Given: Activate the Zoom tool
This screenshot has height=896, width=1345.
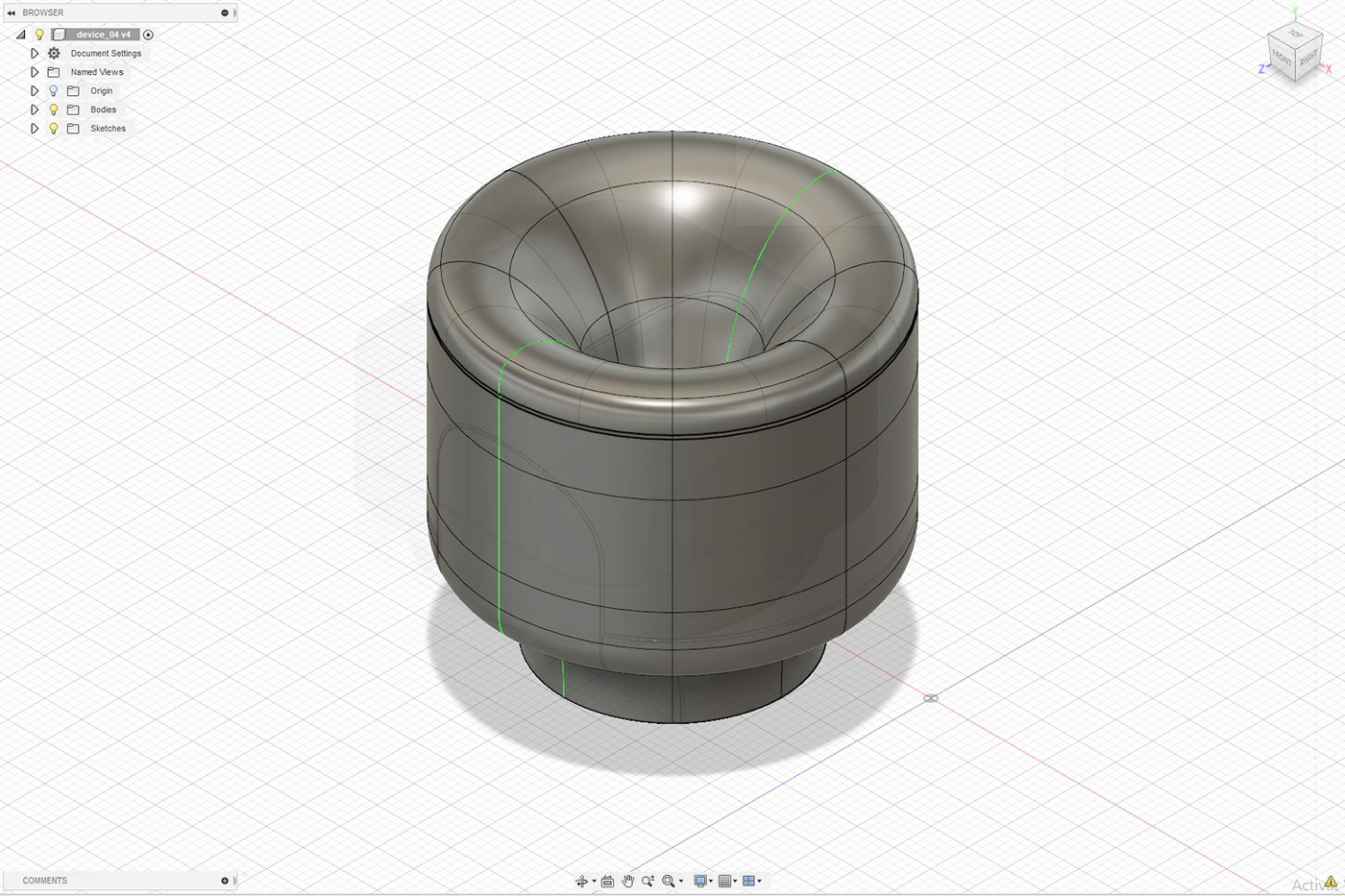Looking at the screenshot, I should [x=648, y=881].
